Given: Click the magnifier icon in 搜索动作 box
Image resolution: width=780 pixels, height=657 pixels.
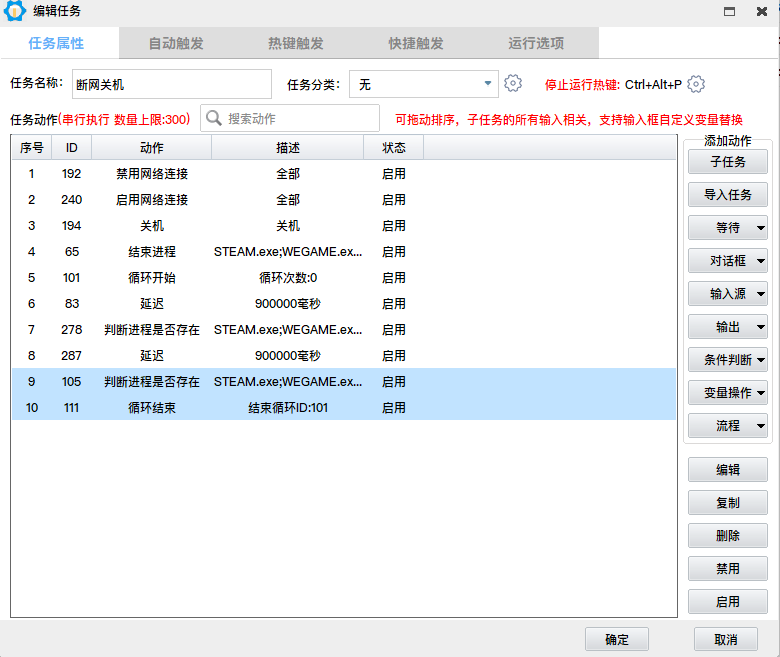Looking at the screenshot, I should point(214,118).
